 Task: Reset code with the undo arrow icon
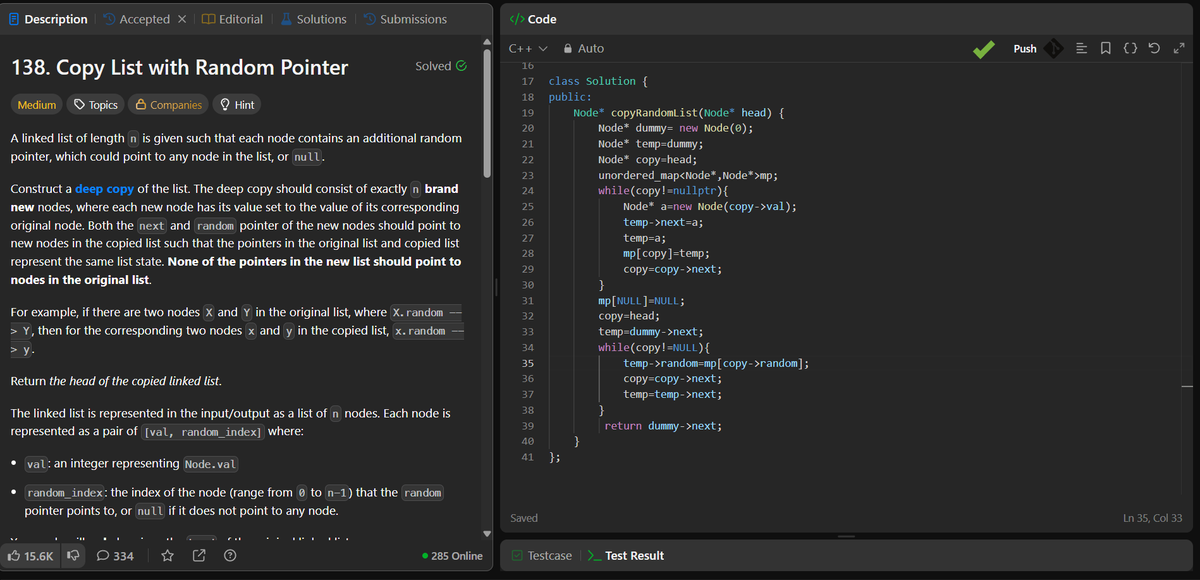(1154, 48)
